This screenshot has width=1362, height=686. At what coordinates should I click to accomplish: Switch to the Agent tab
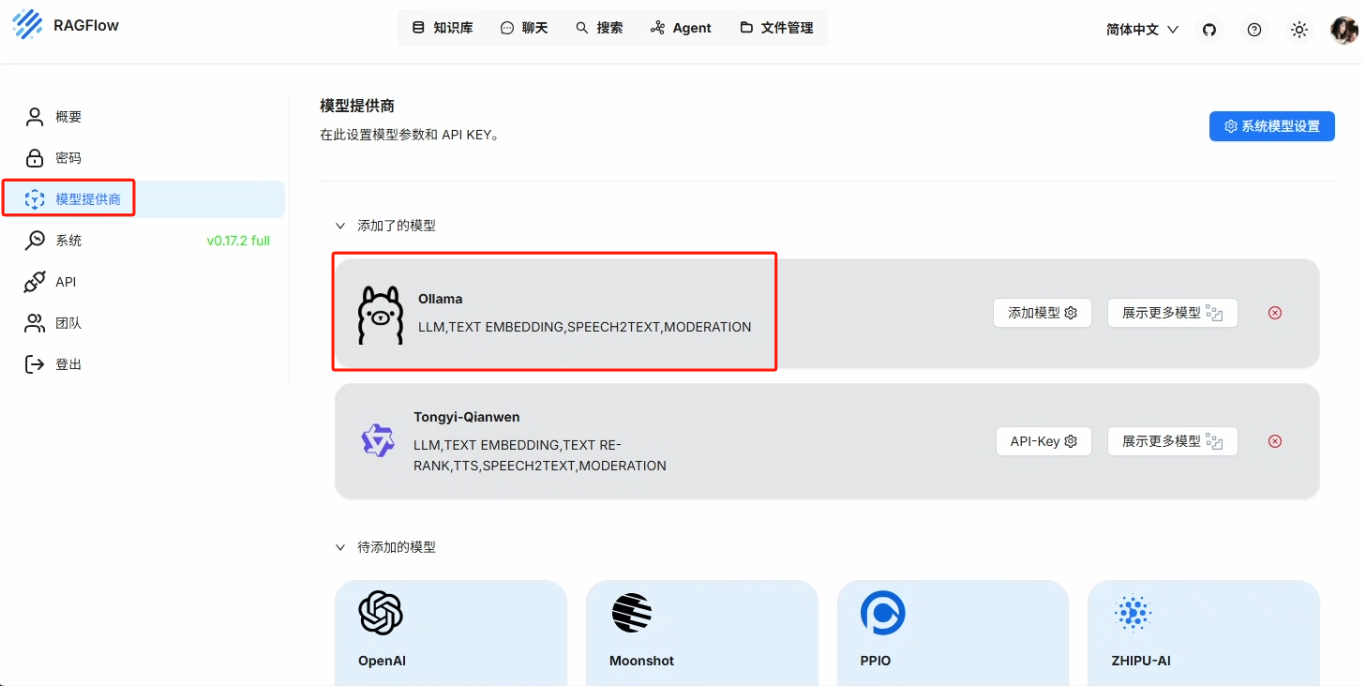(x=680, y=28)
